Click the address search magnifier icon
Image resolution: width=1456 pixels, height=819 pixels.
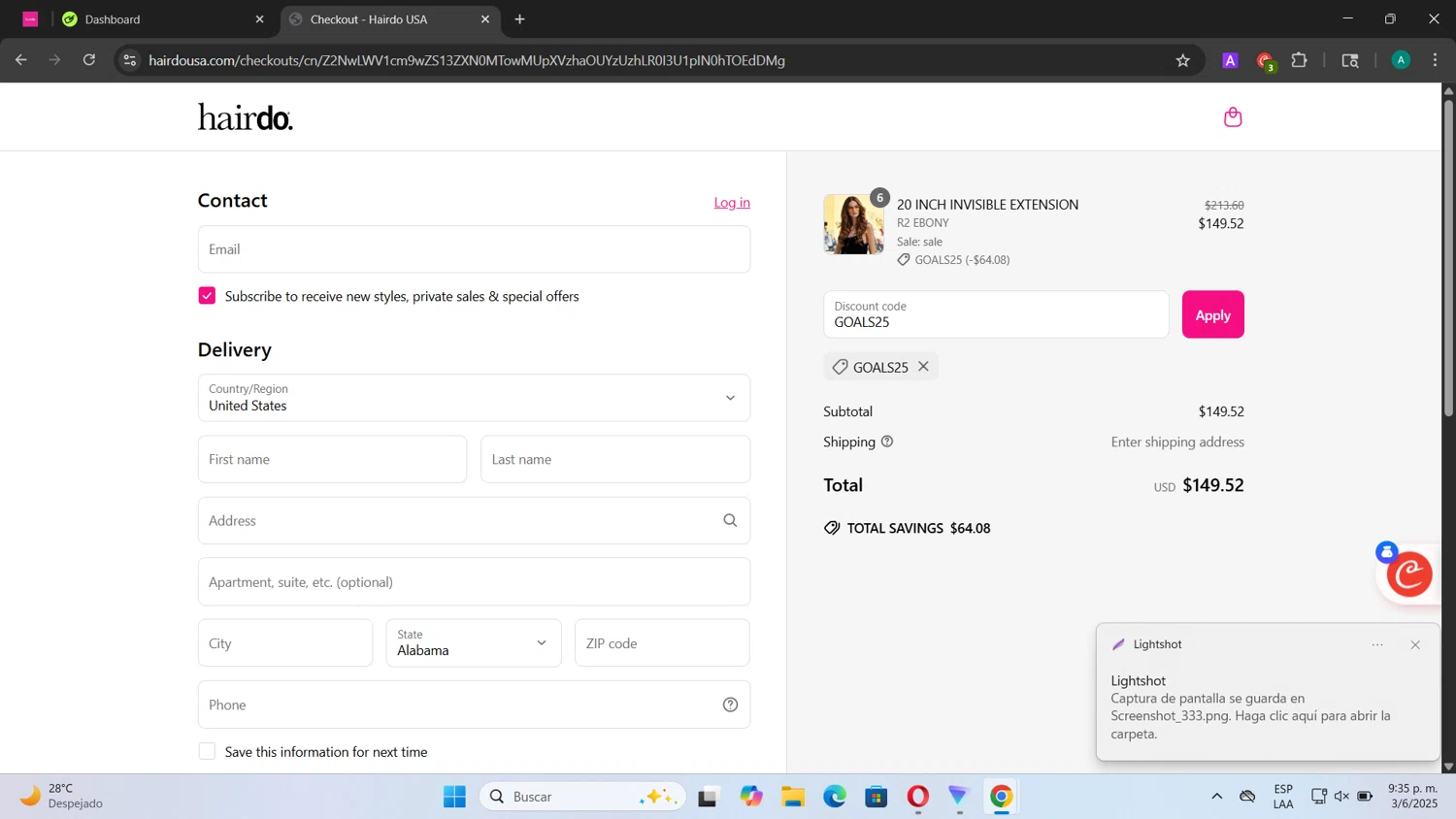[x=730, y=521]
